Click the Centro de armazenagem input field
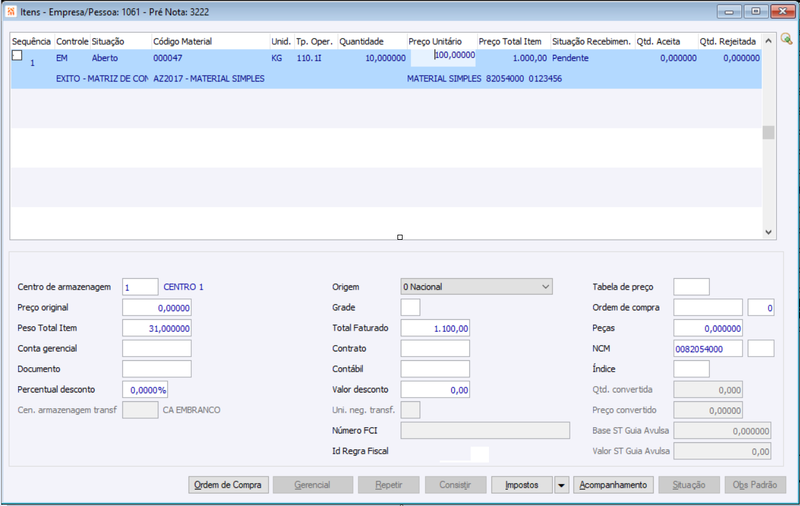 pyautogui.click(x=140, y=287)
